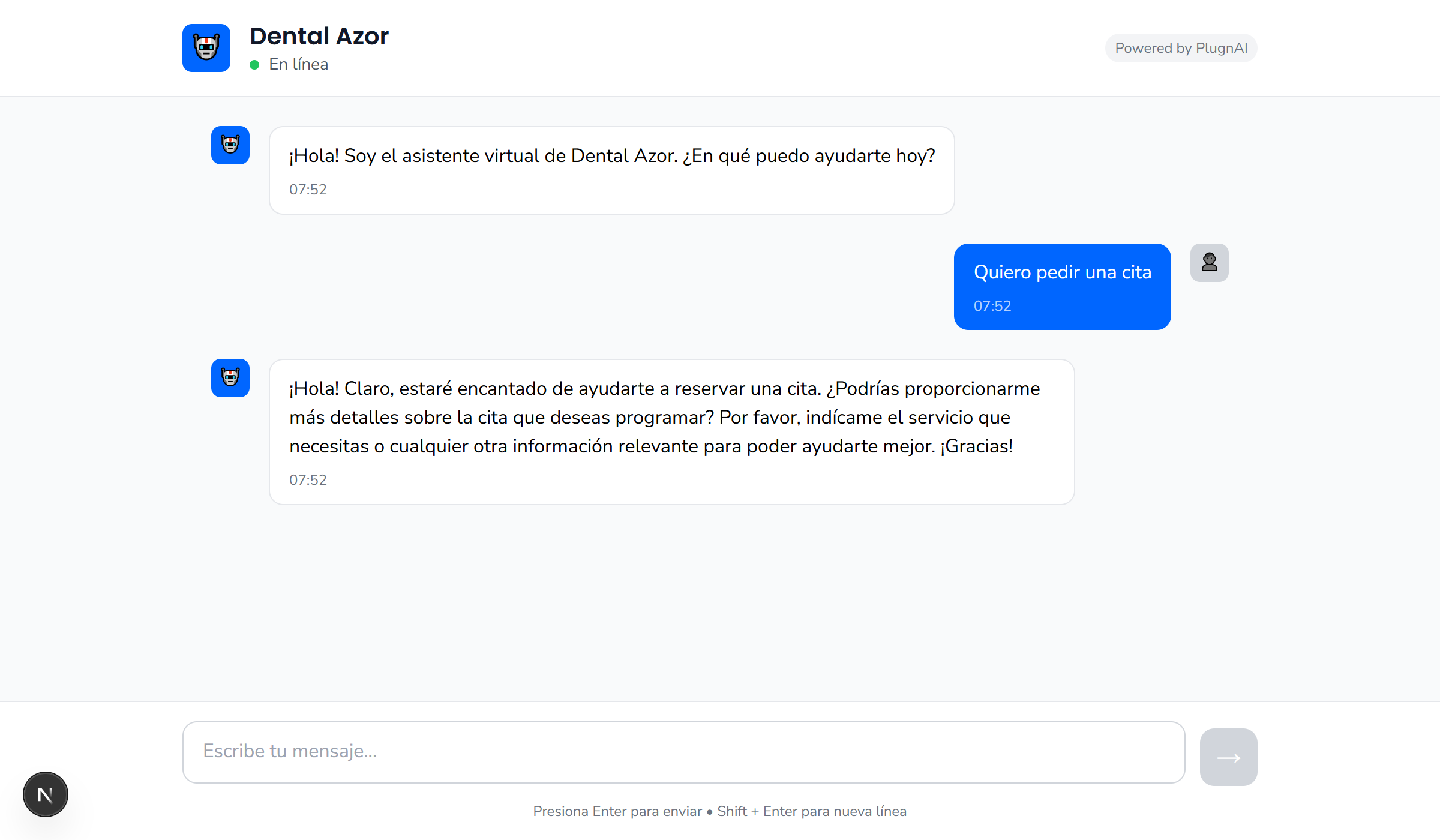Click the greeting message bubble from the assistant
Image resolution: width=1440 pixels, height=840 pixels.
click(611, 170)
